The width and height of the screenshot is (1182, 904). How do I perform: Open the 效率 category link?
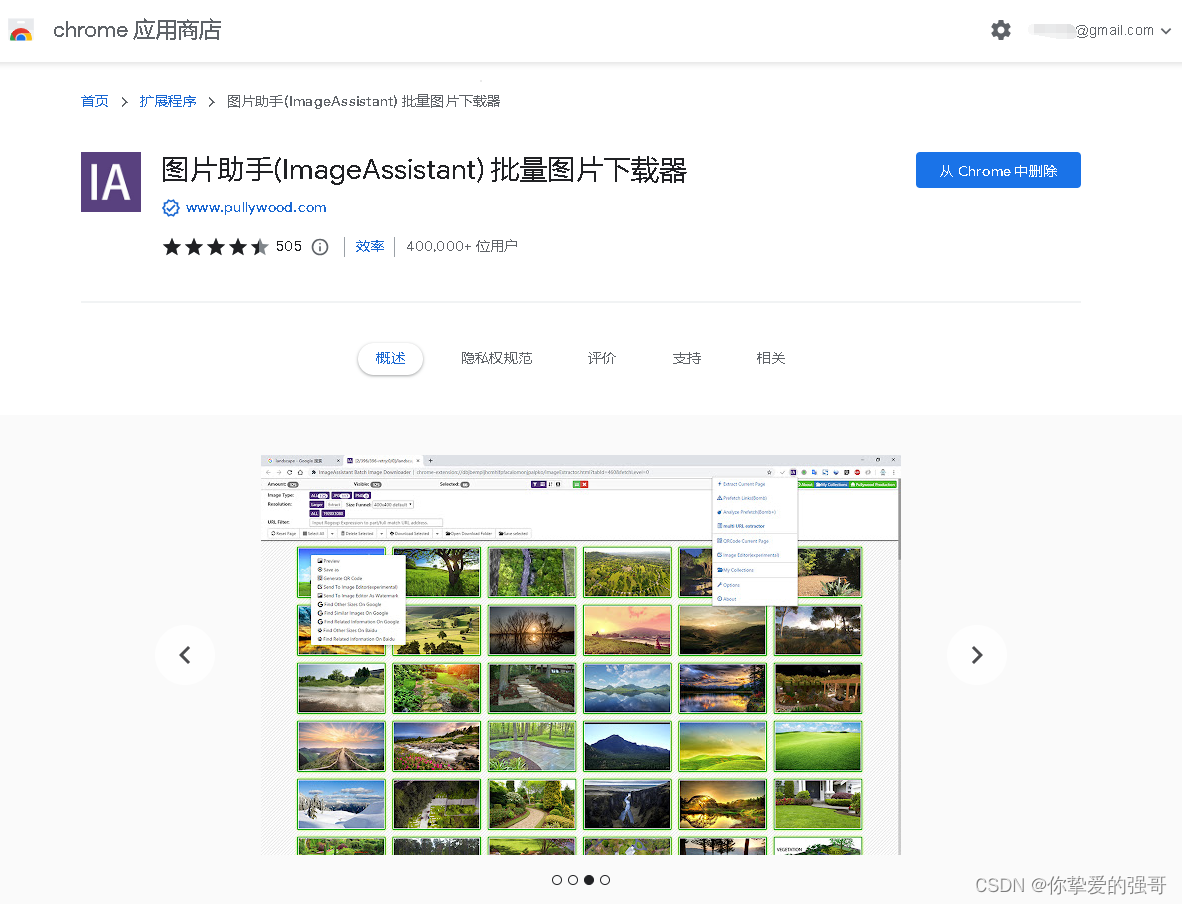pos(370,246)
